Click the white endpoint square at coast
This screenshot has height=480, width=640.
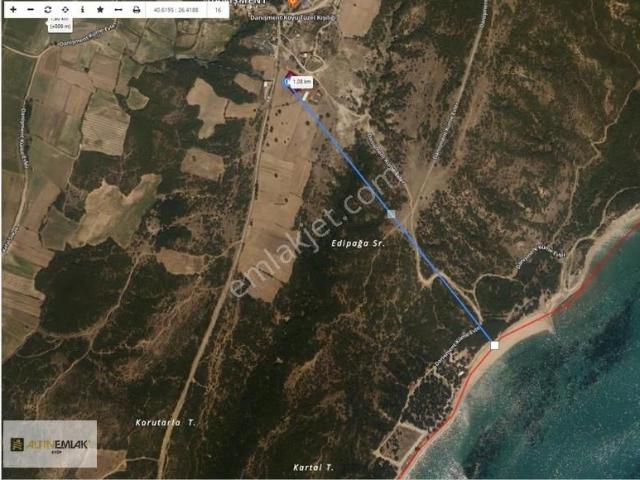[494, 345]
